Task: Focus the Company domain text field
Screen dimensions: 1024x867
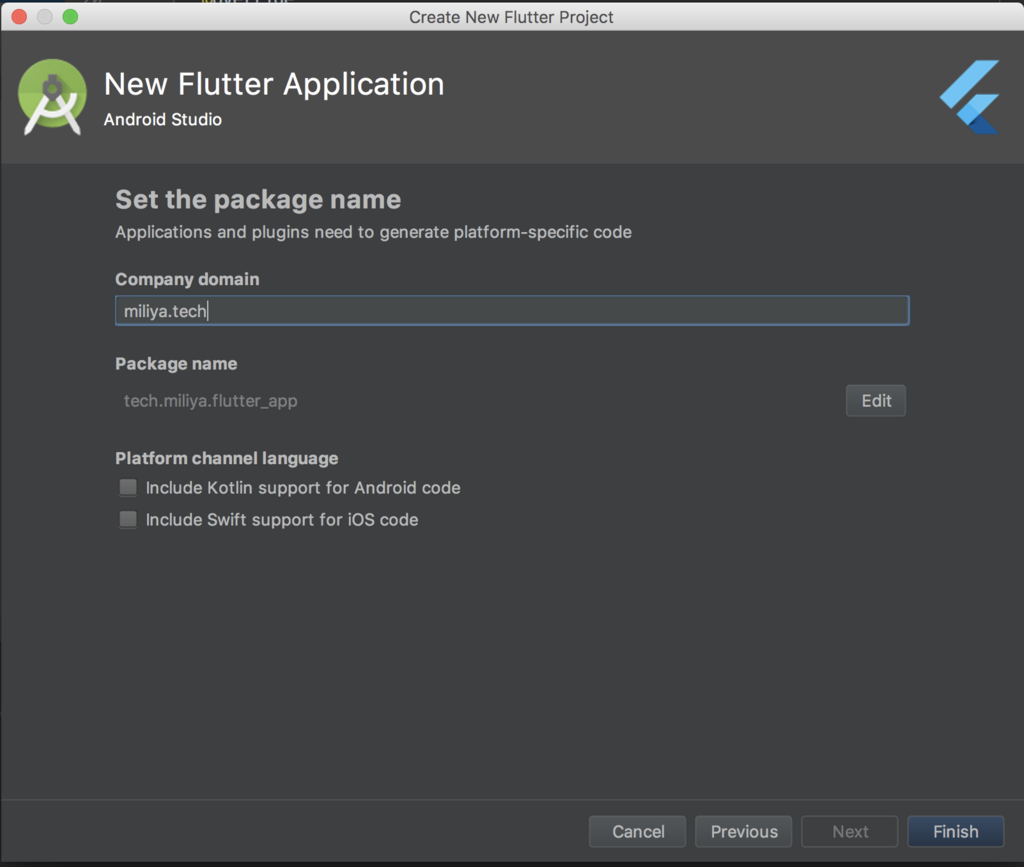Action: click(511, 311)
